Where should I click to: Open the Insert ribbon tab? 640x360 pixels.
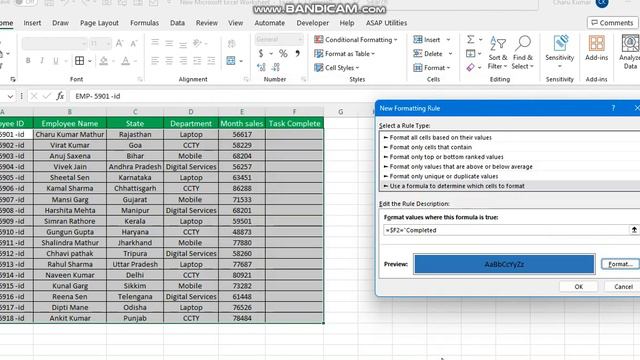[x=32, y=23]
